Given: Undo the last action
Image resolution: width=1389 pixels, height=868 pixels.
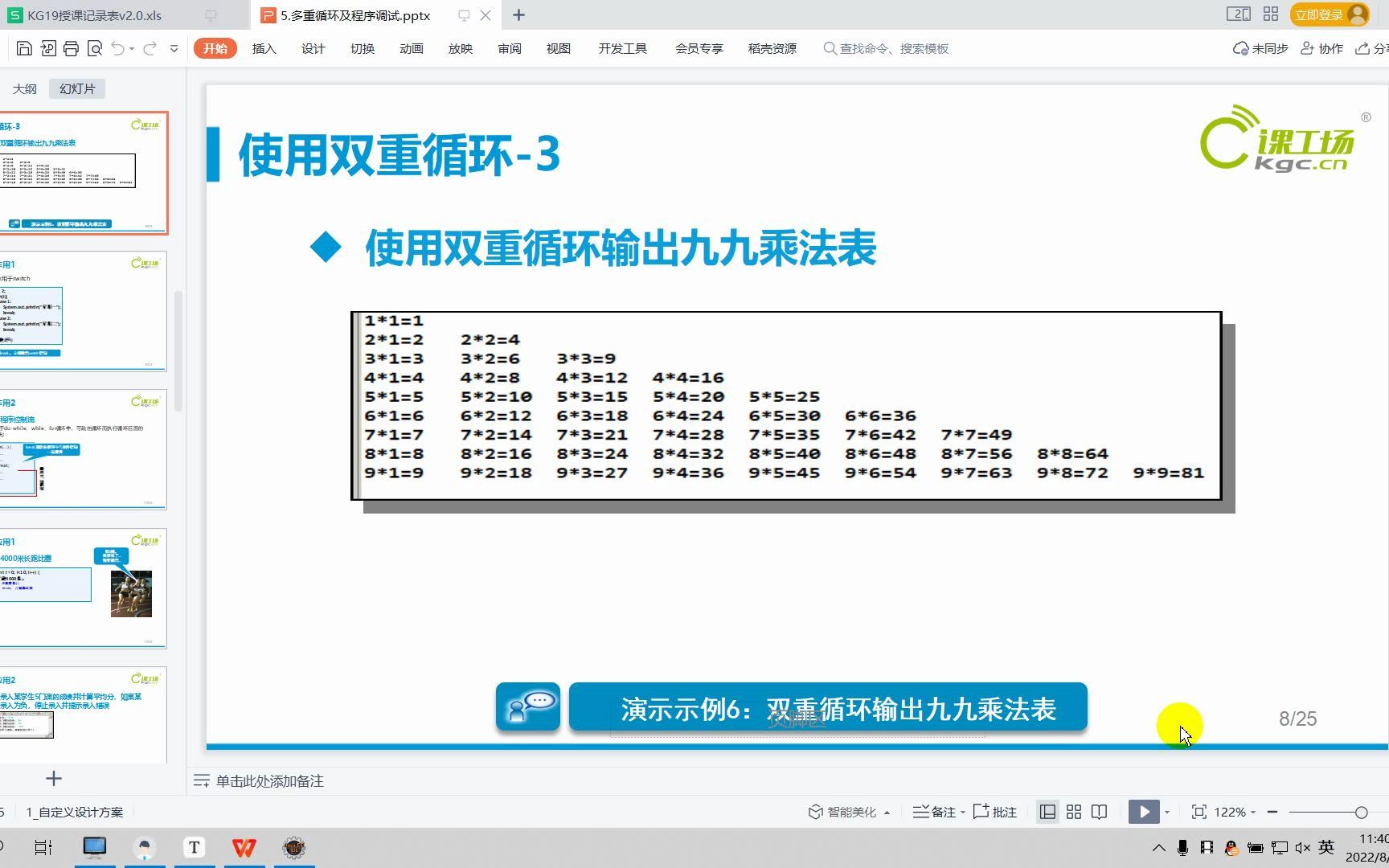Looking at the screenshot, I should point(119,48).
